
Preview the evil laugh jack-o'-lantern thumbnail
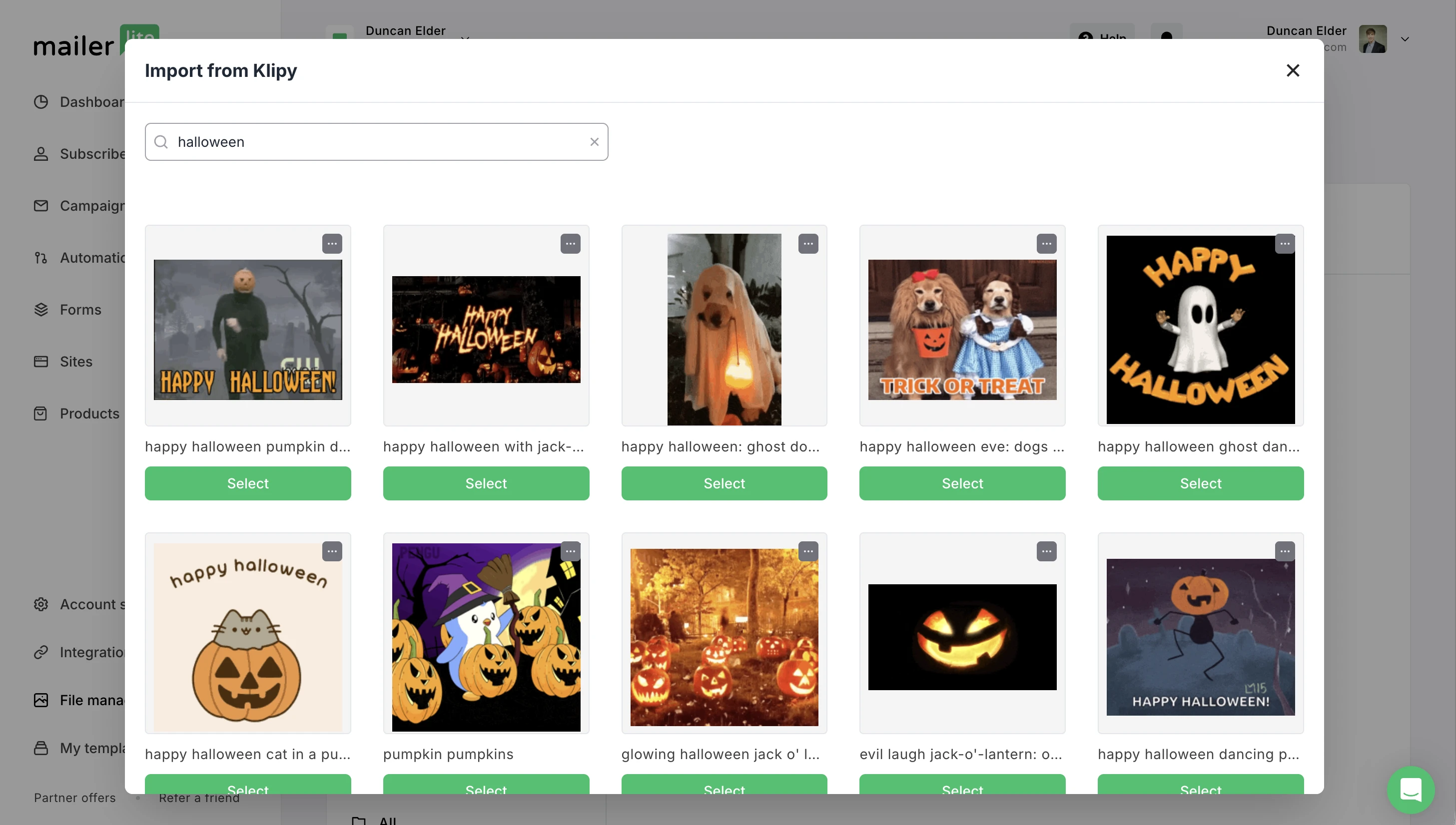pos(962,637)
